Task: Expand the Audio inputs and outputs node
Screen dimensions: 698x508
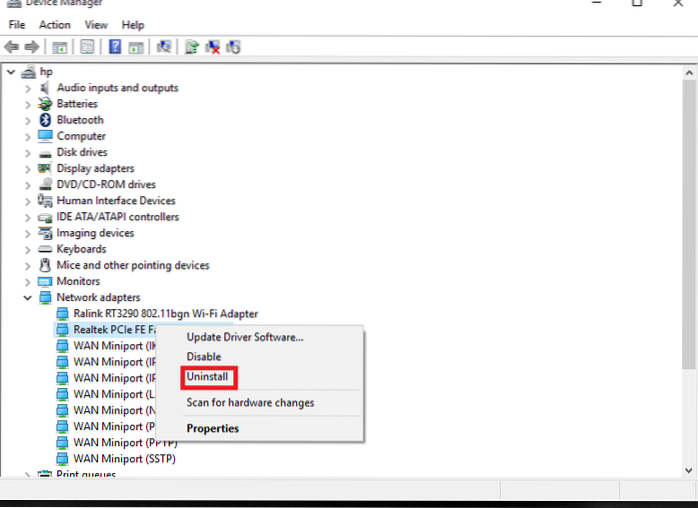Action: click(x=28, y=88)
